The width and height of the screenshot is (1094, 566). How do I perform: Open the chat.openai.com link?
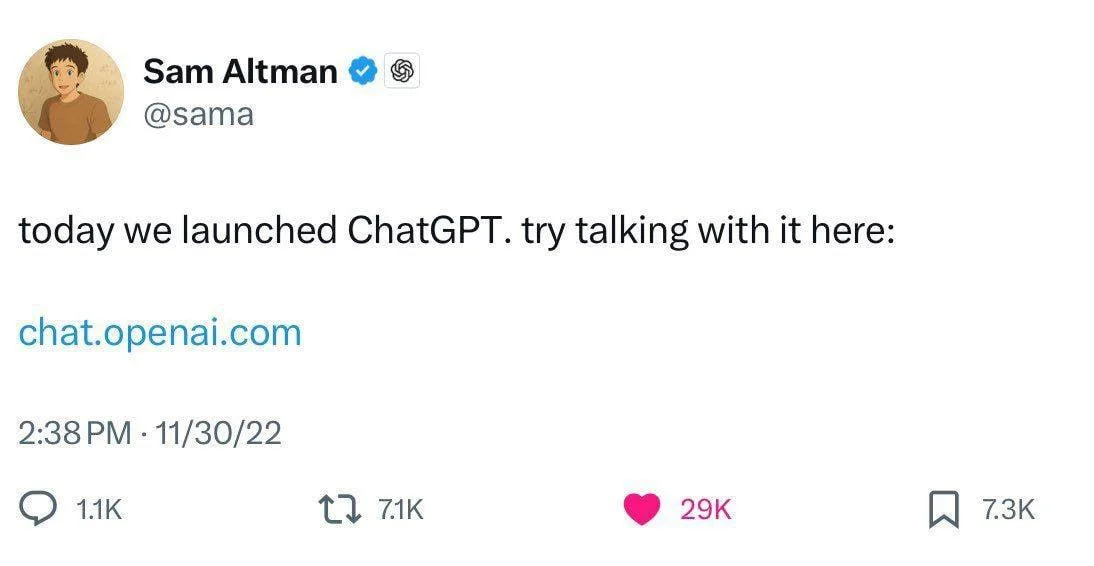(x=160, y=332)
